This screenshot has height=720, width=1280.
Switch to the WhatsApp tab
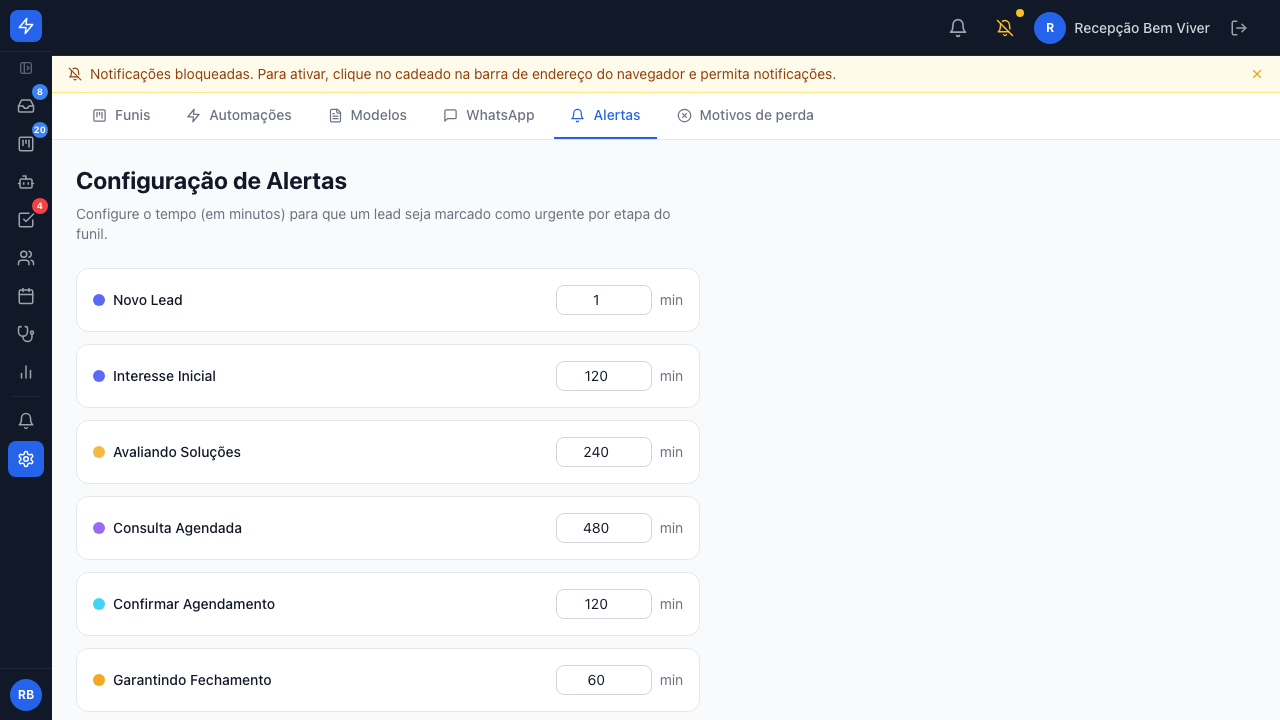click(x=489, y=115)
